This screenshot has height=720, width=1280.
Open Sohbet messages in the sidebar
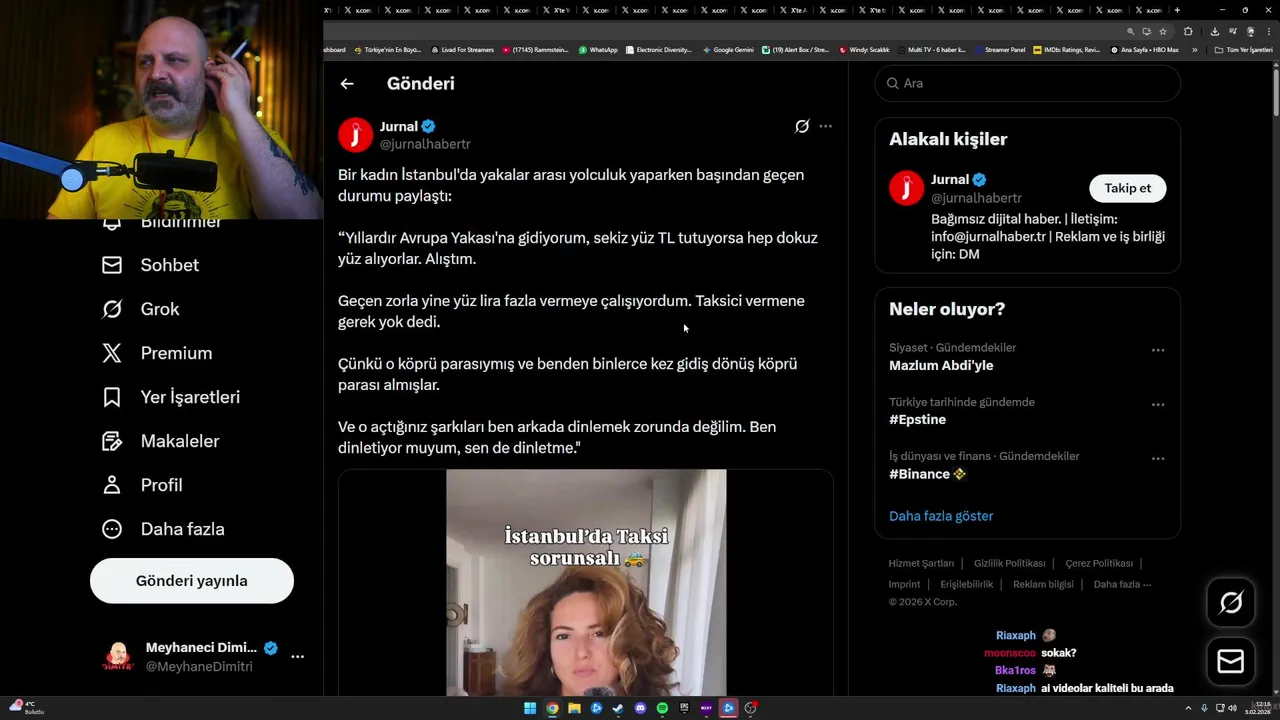(151, 265)
